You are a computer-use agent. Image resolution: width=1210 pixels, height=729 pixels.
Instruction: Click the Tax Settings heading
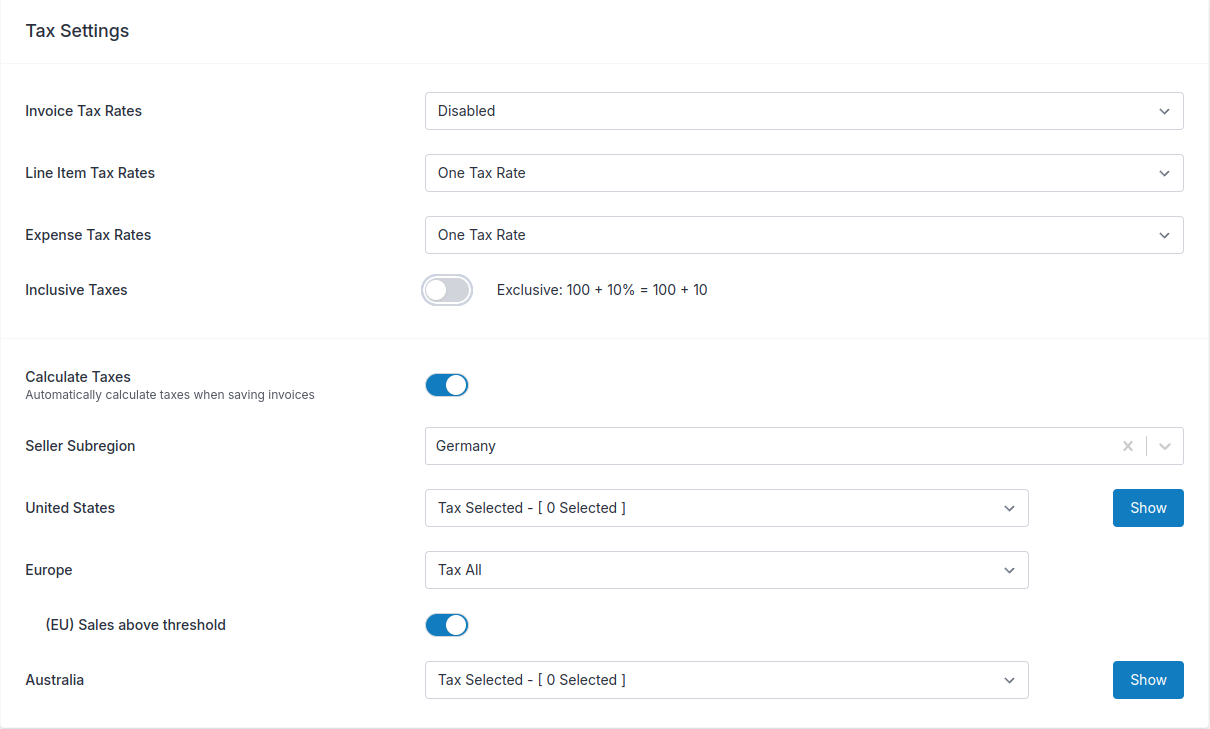[x=77, y=31]
